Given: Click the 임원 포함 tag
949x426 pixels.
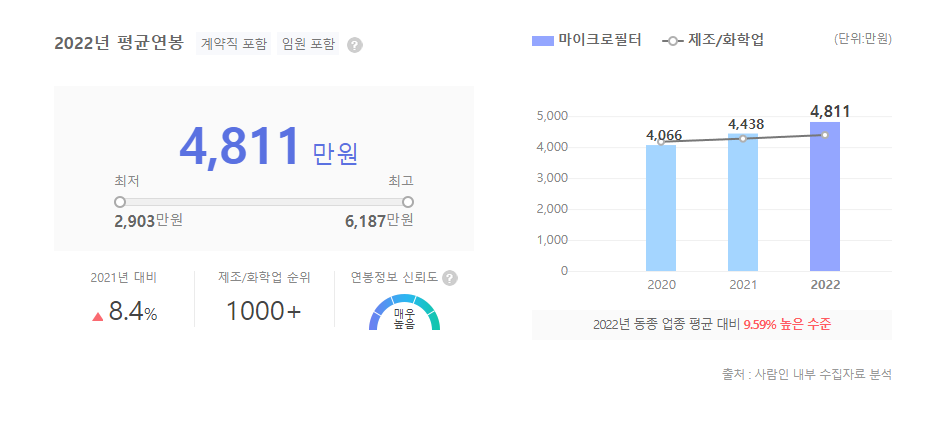Looking at the screenshot, I should (308, 44).
